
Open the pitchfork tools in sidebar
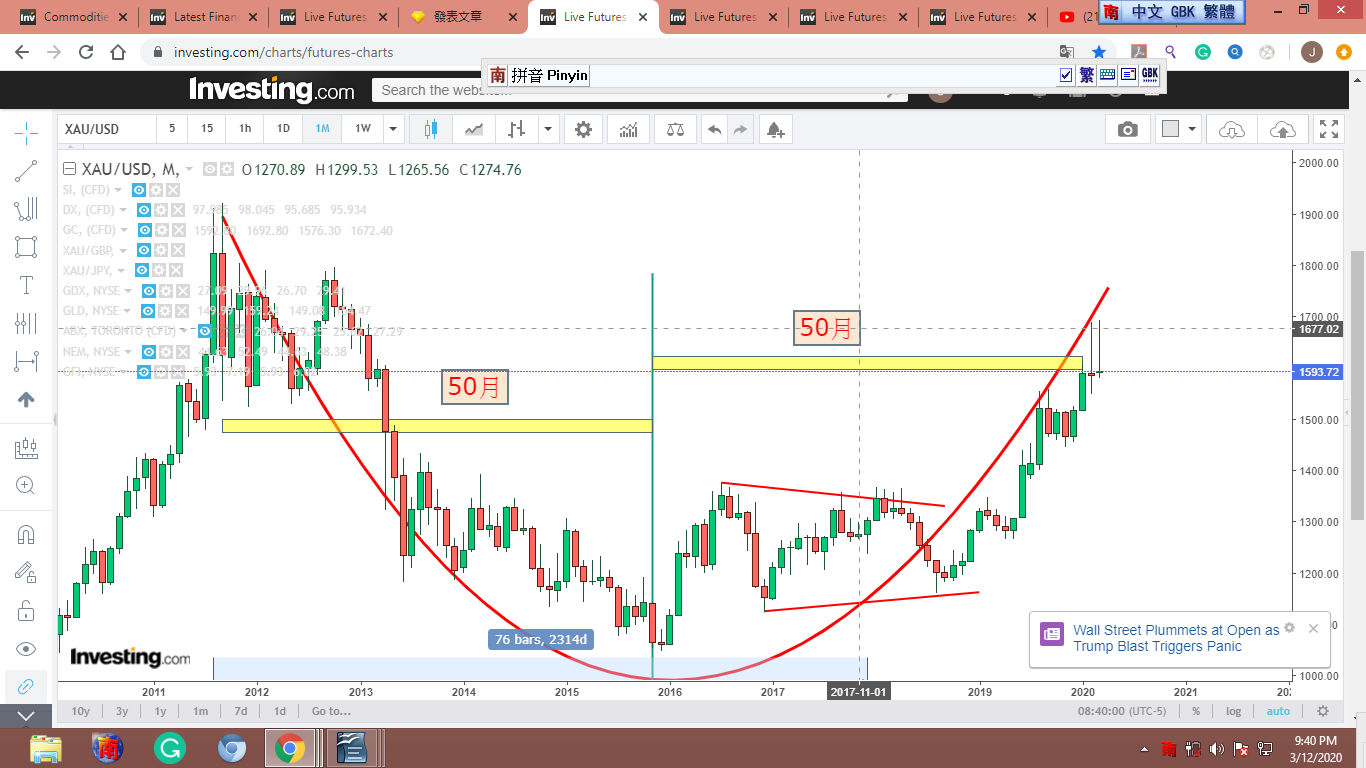point(26,209)
